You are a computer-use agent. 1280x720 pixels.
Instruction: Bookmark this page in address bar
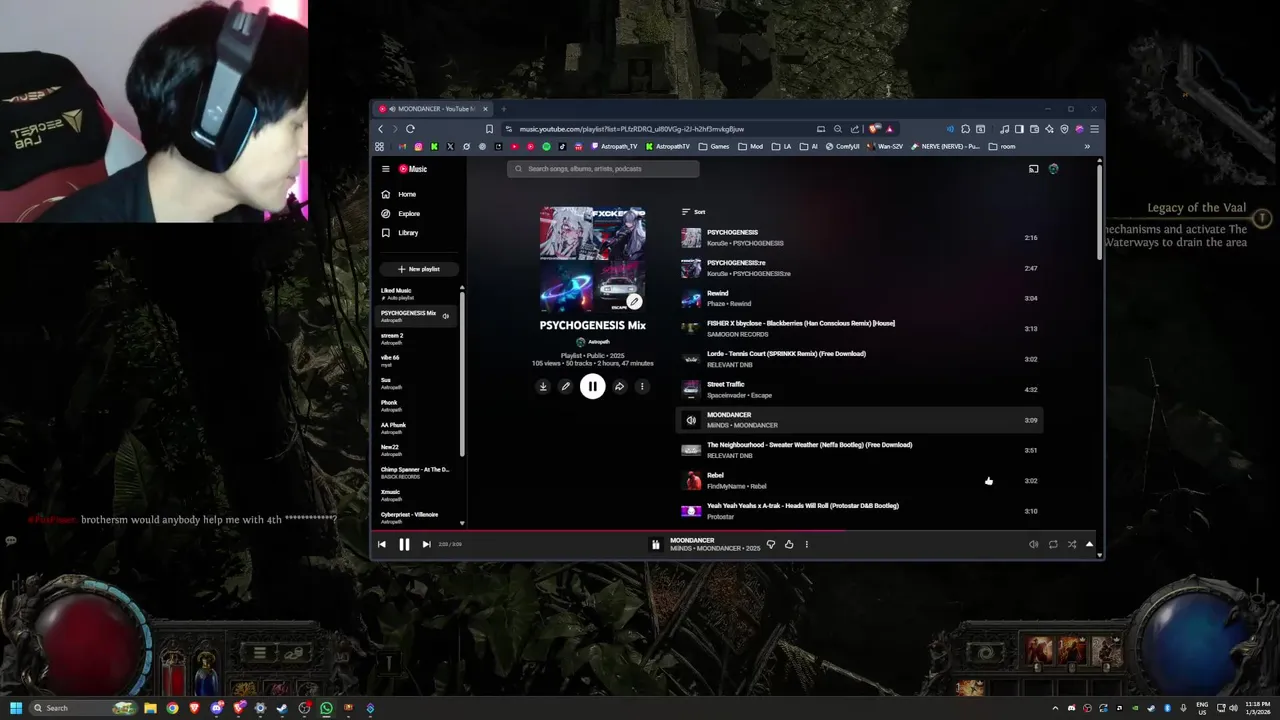(x=489, y=129)
